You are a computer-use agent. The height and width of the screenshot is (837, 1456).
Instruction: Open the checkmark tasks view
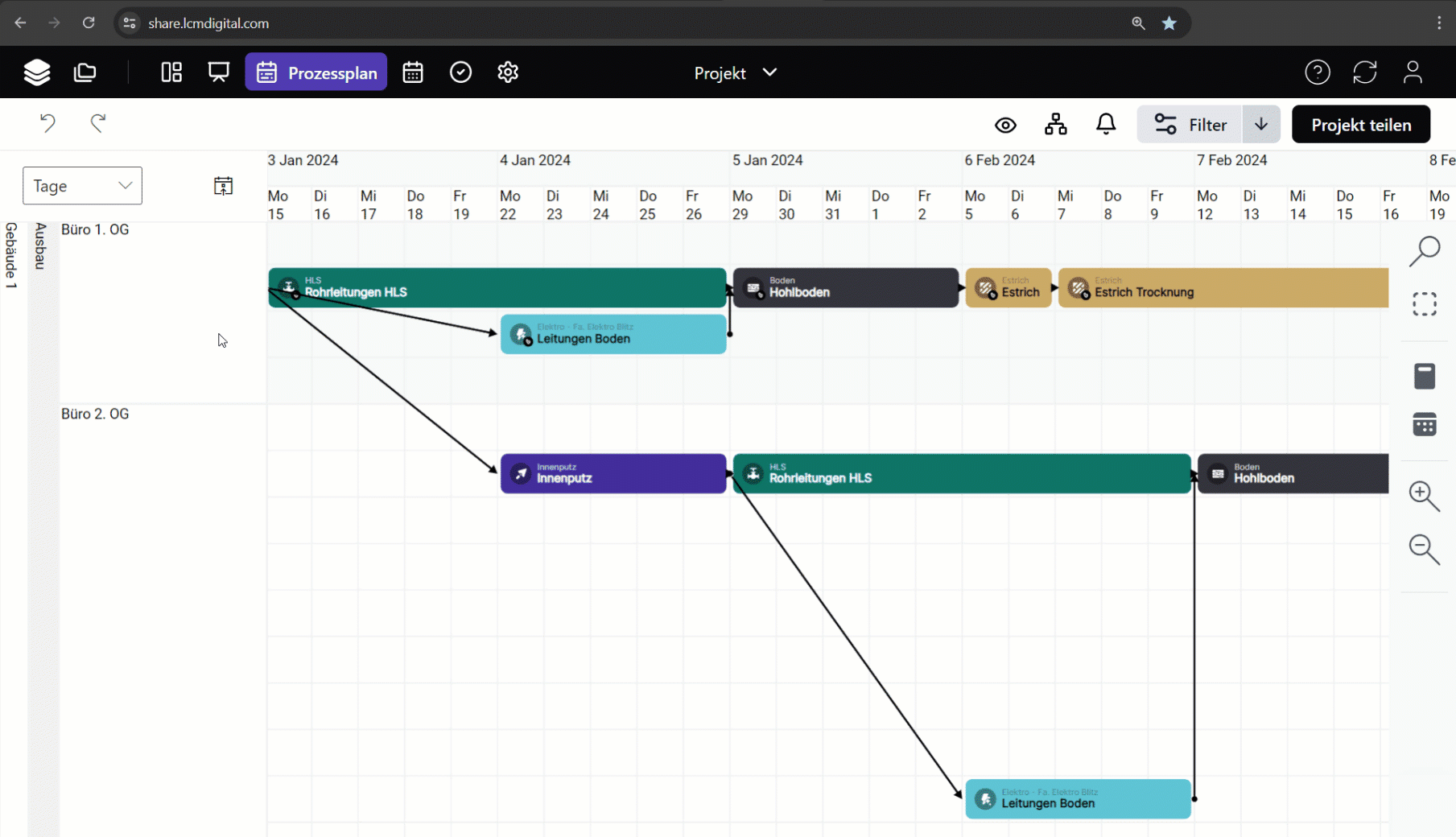pos(460,72)
